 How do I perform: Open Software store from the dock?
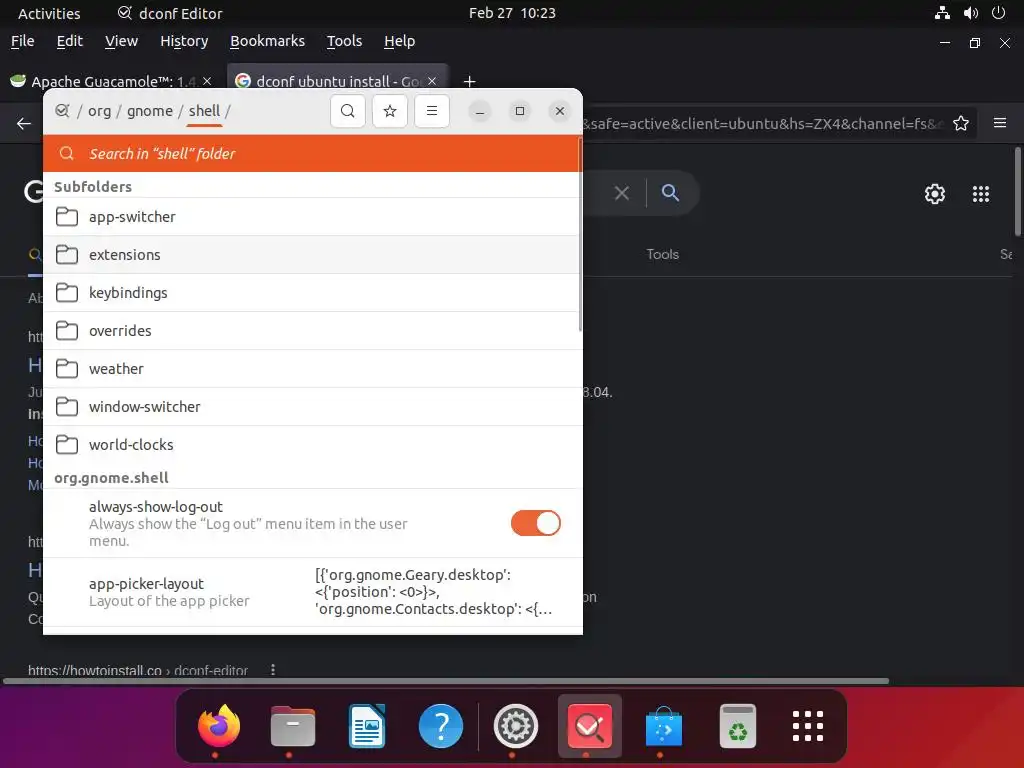click(x=664, y=726)
